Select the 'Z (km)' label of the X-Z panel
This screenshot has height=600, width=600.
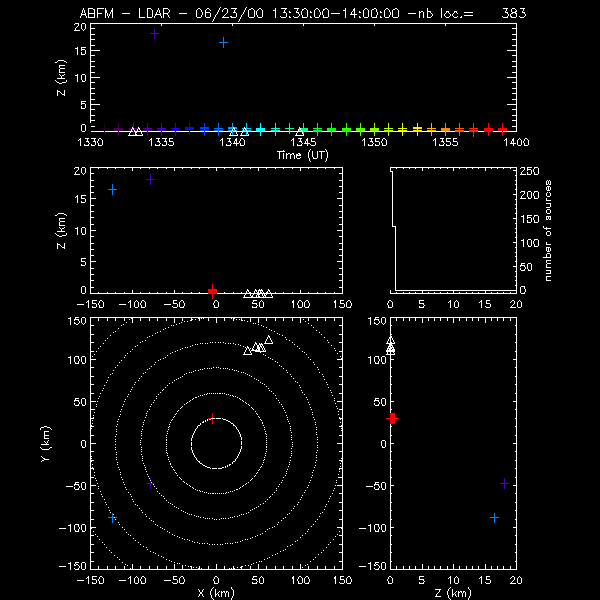(x=61, y=231)
